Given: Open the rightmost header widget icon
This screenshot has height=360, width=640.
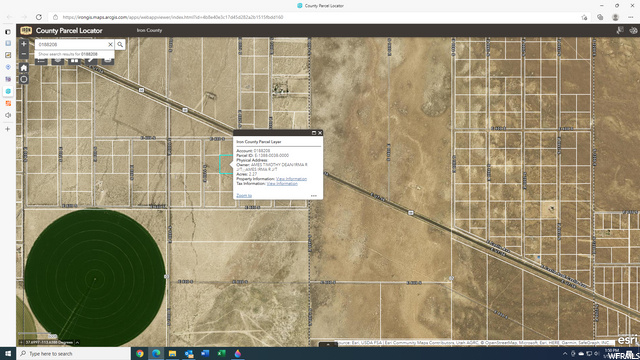Looking at the screenshot, I should 633,30.
